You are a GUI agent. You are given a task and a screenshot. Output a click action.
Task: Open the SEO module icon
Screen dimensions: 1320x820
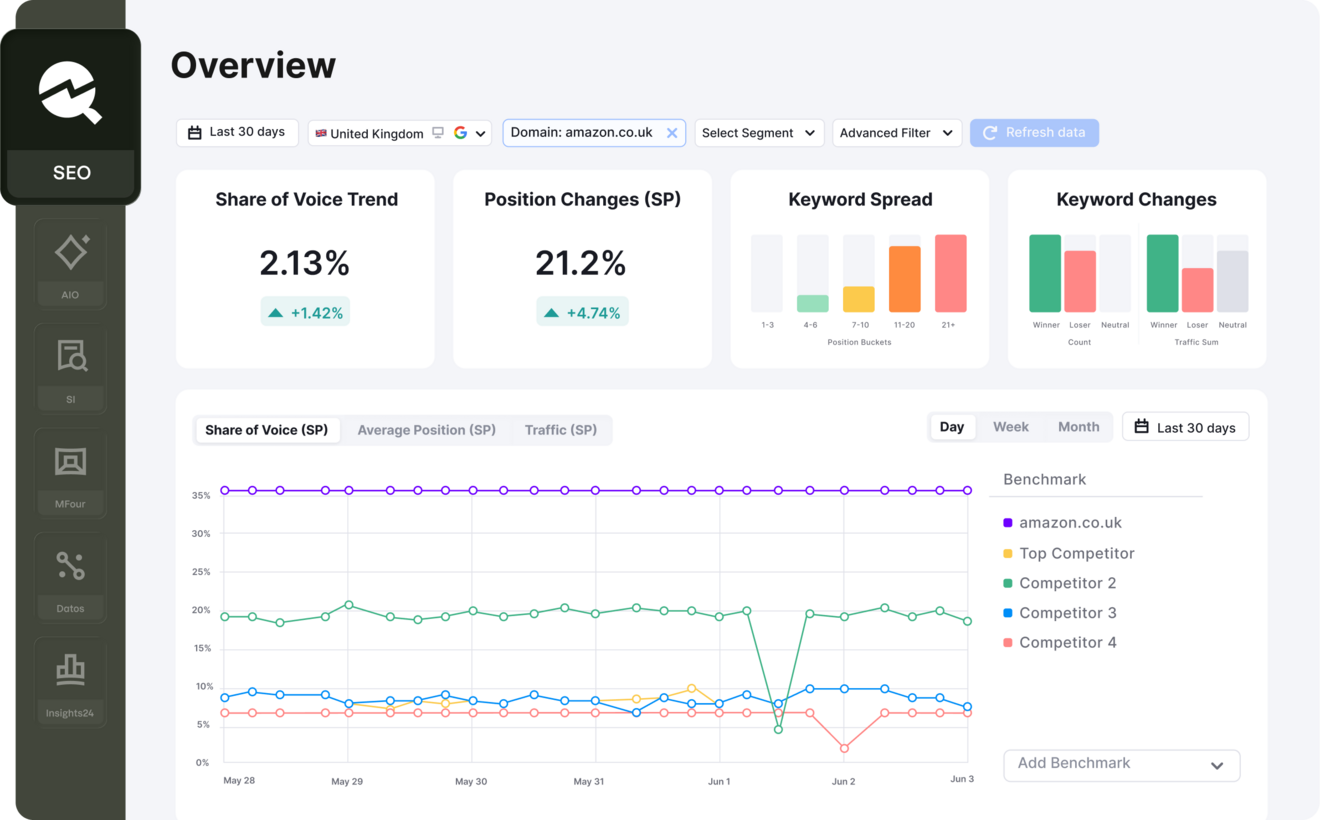(x=70, y=117)
